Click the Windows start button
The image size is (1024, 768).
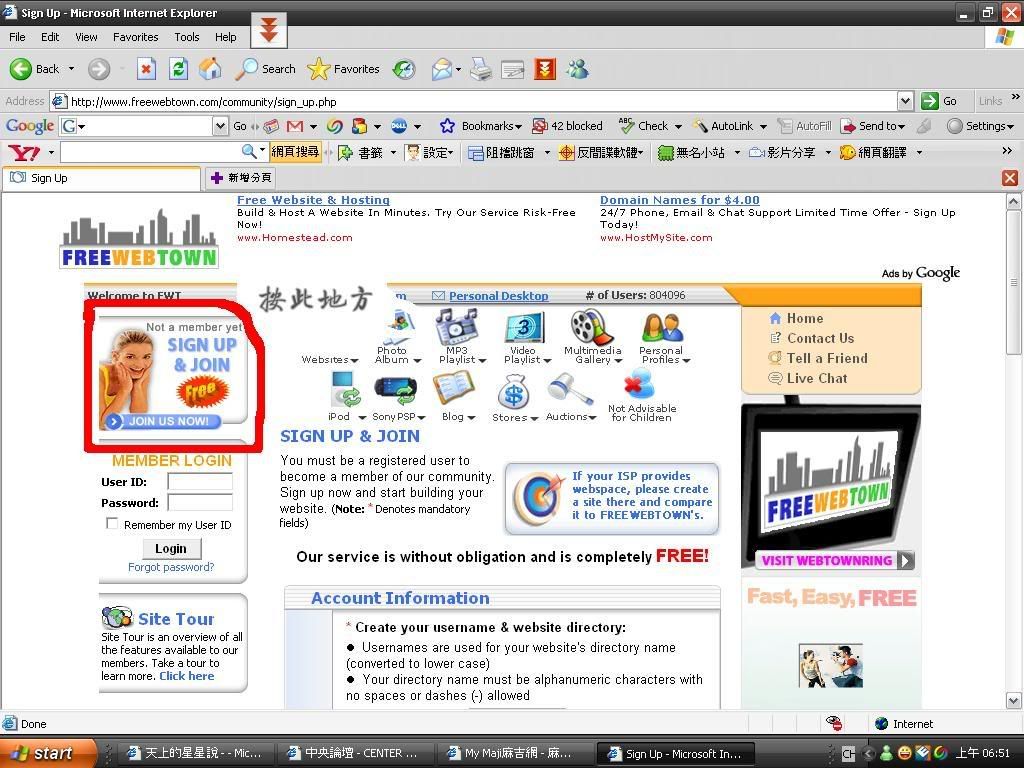(x=48, y=753)
